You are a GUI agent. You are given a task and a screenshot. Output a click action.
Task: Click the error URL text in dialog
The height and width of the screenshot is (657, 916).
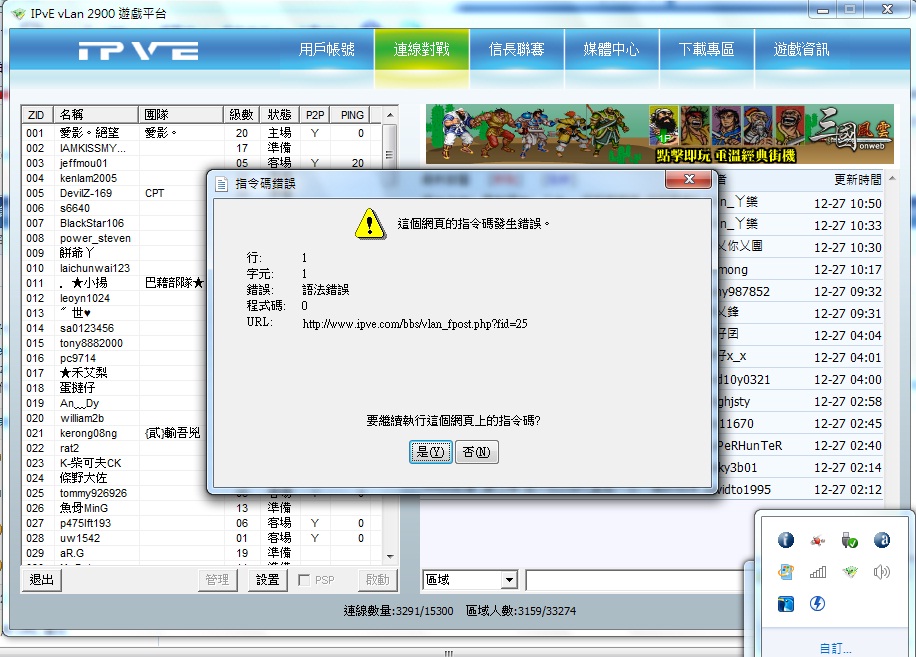pos(415,324)
